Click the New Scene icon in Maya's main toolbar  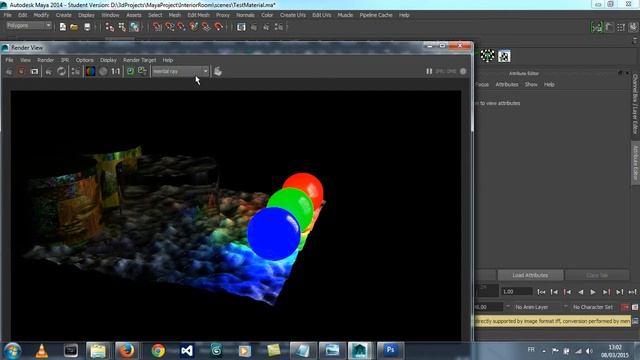pyautogui.click(x=62, y=27)
